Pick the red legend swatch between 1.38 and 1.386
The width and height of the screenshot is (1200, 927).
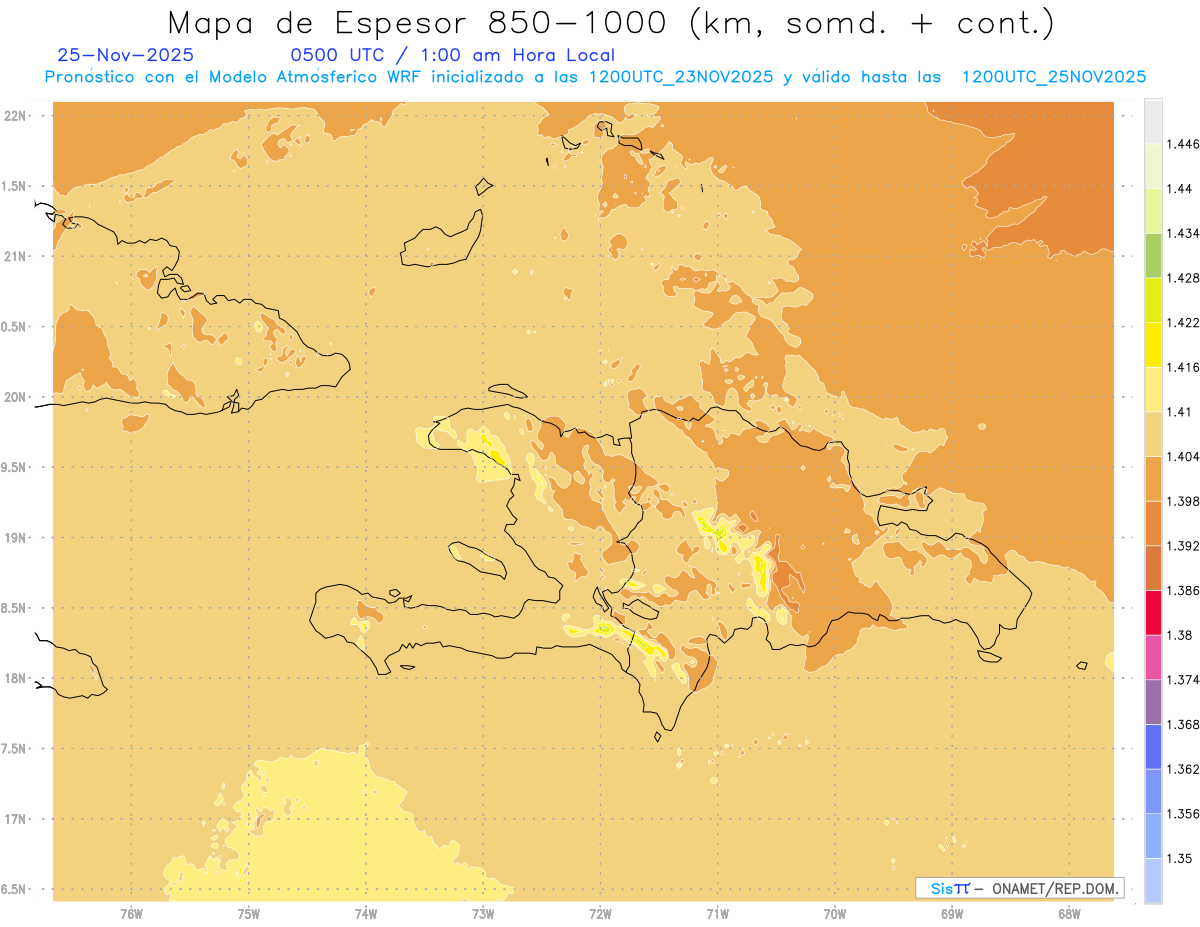(x=1153, y=612)
